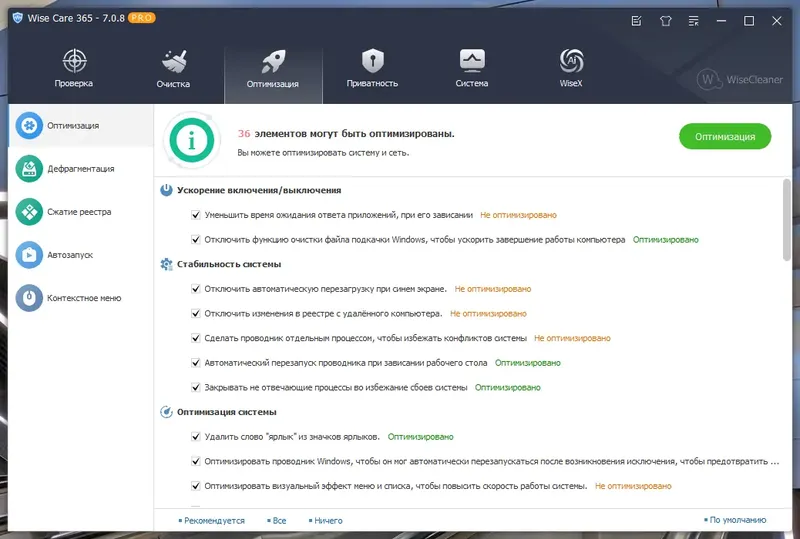This screenshot has width=800, height=539.
Task: Click the gauge icon beside Оптимизация системы
Action: pyautogui.click(x=166, y=412)
